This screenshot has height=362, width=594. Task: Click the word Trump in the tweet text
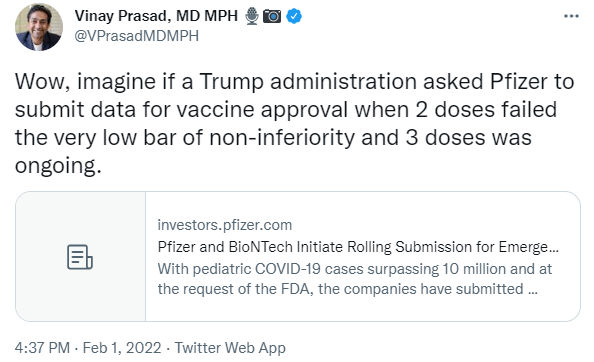pos(231,81)
